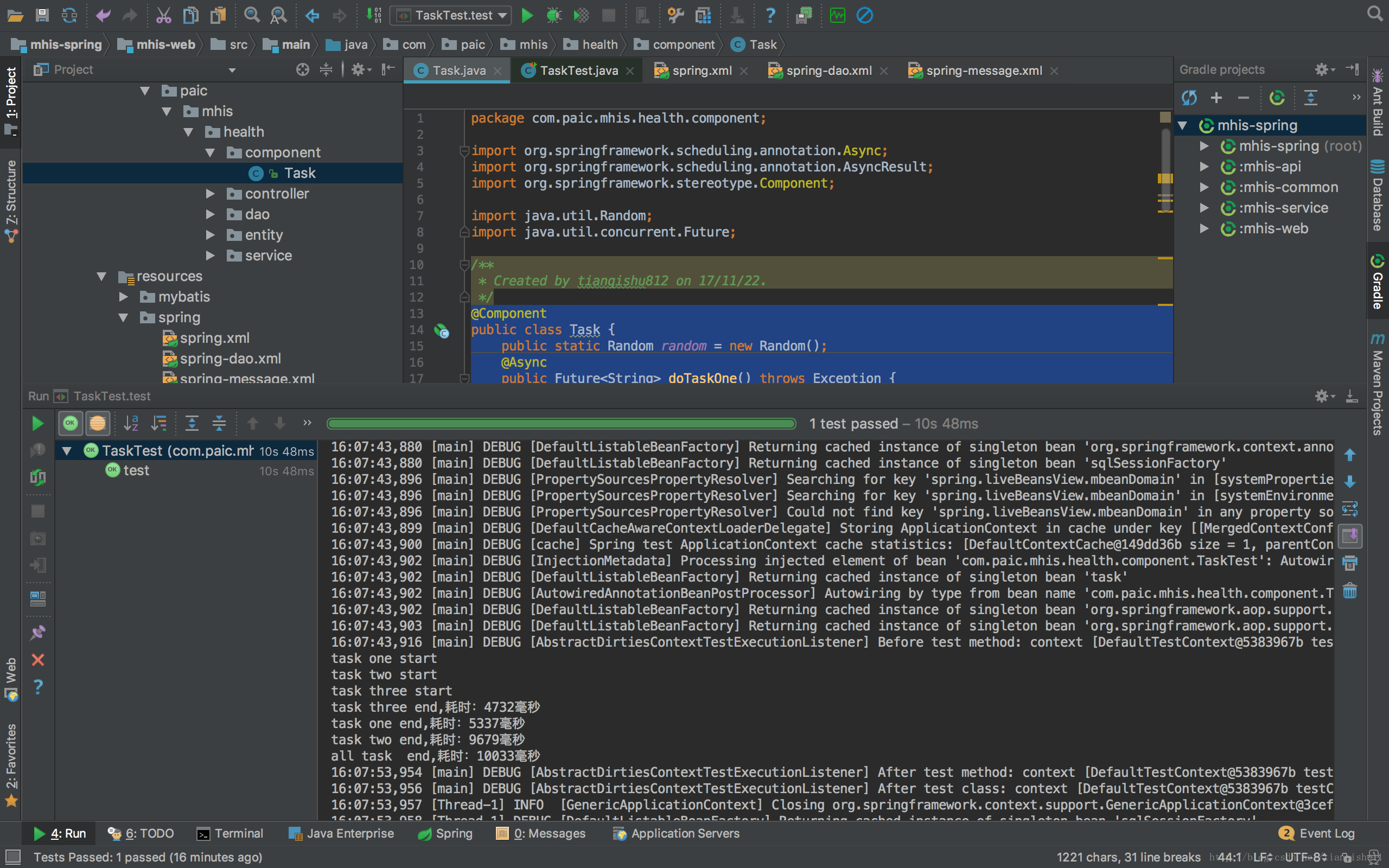Expand the mybatis folder
This screenshot has width=1389, height=868.
(x=123, y=297)
